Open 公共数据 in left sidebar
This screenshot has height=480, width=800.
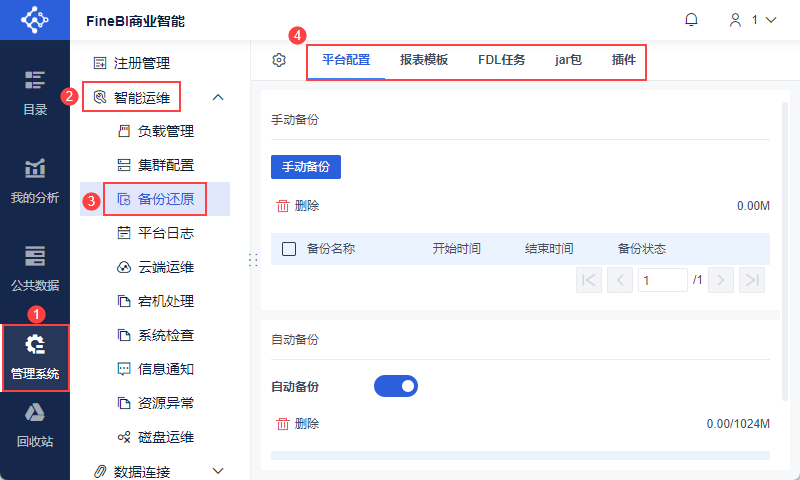pos(35,256)
